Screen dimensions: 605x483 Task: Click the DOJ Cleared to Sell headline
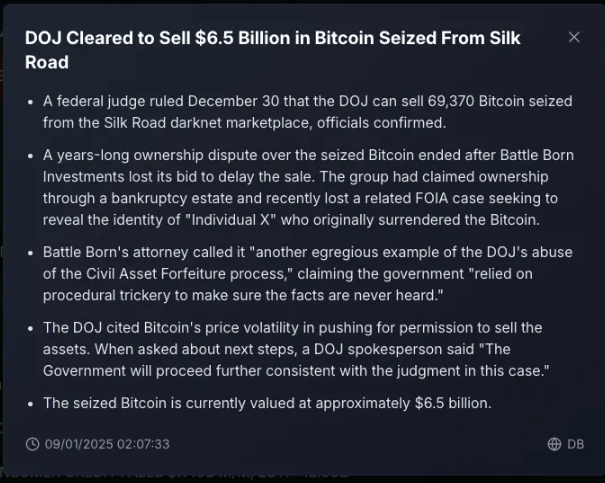click(272, 50)
